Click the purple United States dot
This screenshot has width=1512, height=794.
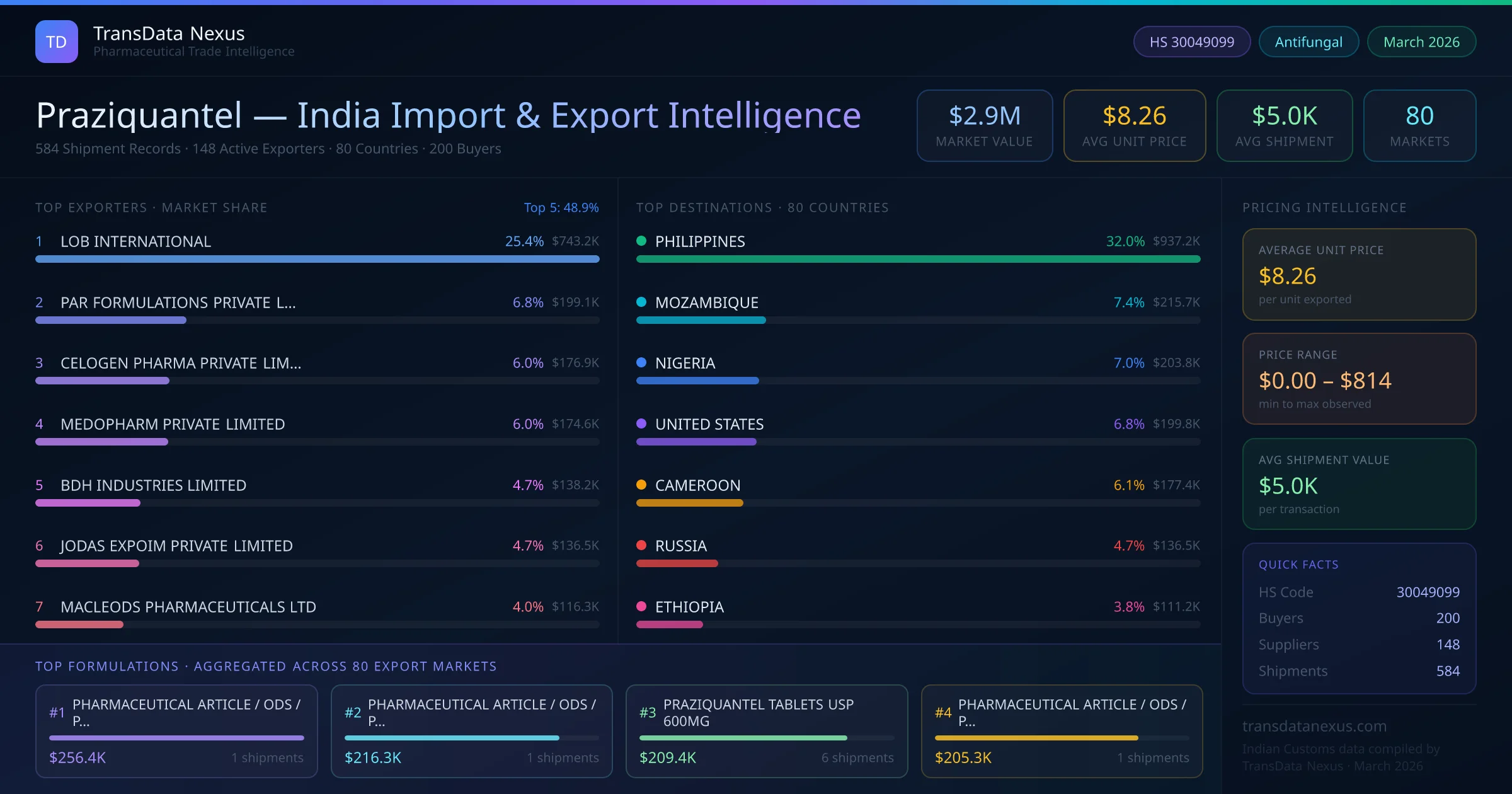[641, 423]
